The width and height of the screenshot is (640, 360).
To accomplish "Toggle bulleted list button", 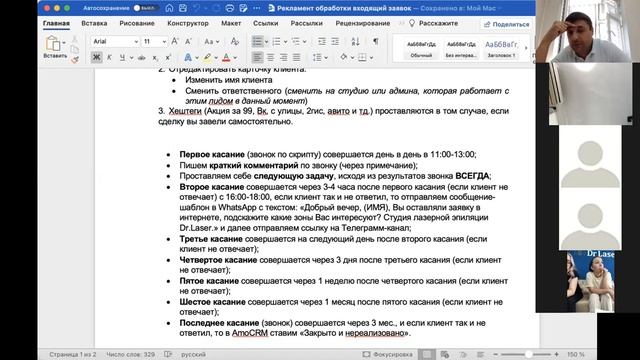I will point(257,41).
